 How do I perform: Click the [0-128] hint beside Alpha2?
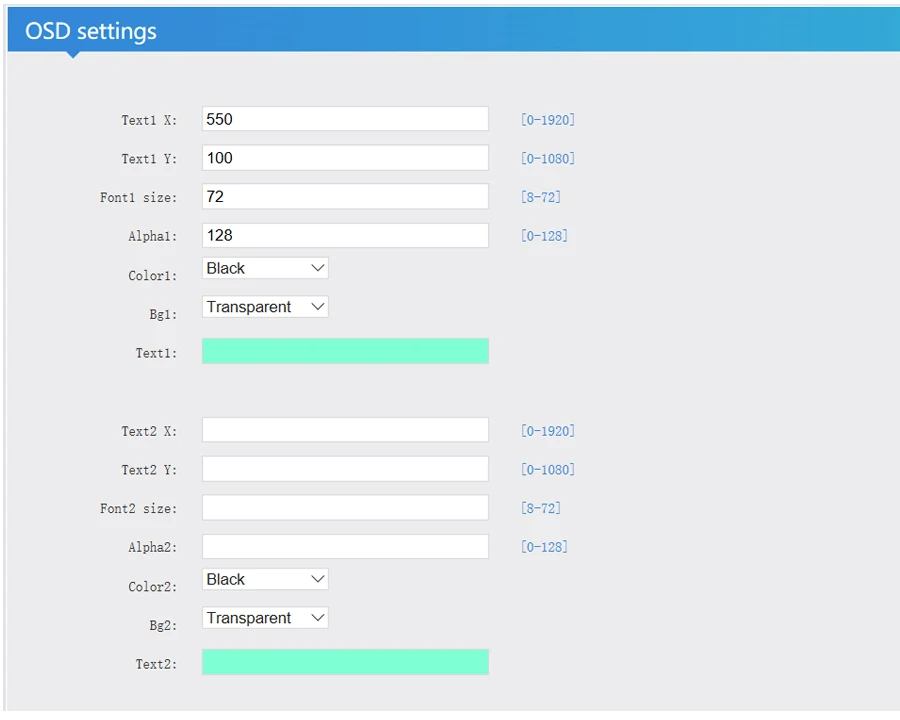pyautogui.click(x=544, y=547)
